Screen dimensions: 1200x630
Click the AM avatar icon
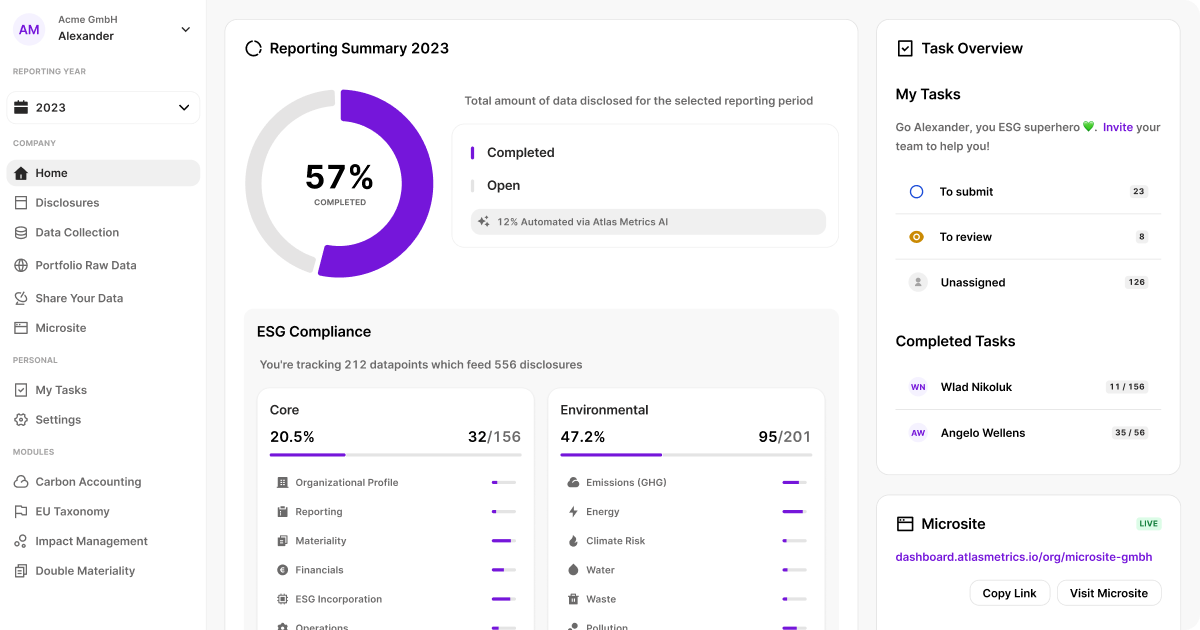(29, 29)
